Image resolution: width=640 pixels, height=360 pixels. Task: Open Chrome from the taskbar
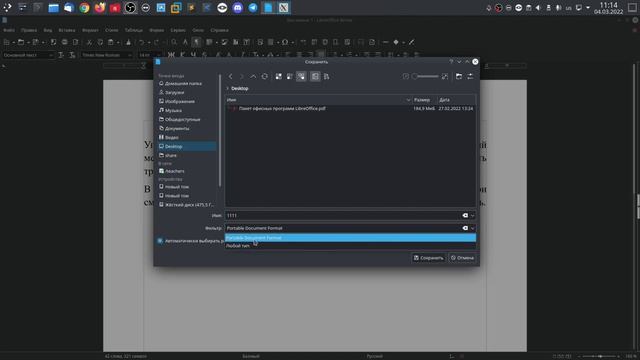84,8
